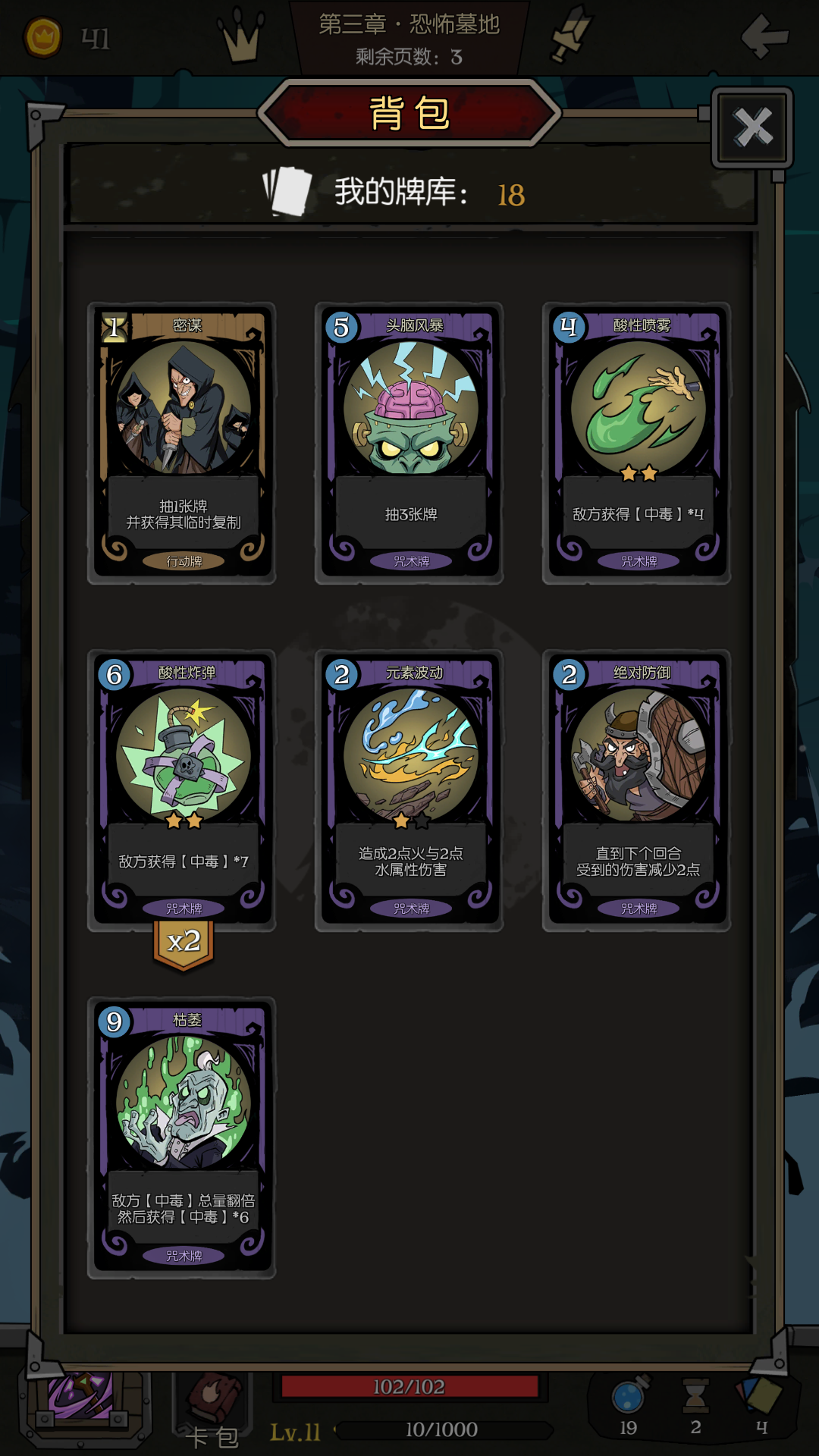Image resolution: width=819 pixels, height=1456 pixels.
Task: Select the 酸性喷雾 acid spray card
Action: 637,444
